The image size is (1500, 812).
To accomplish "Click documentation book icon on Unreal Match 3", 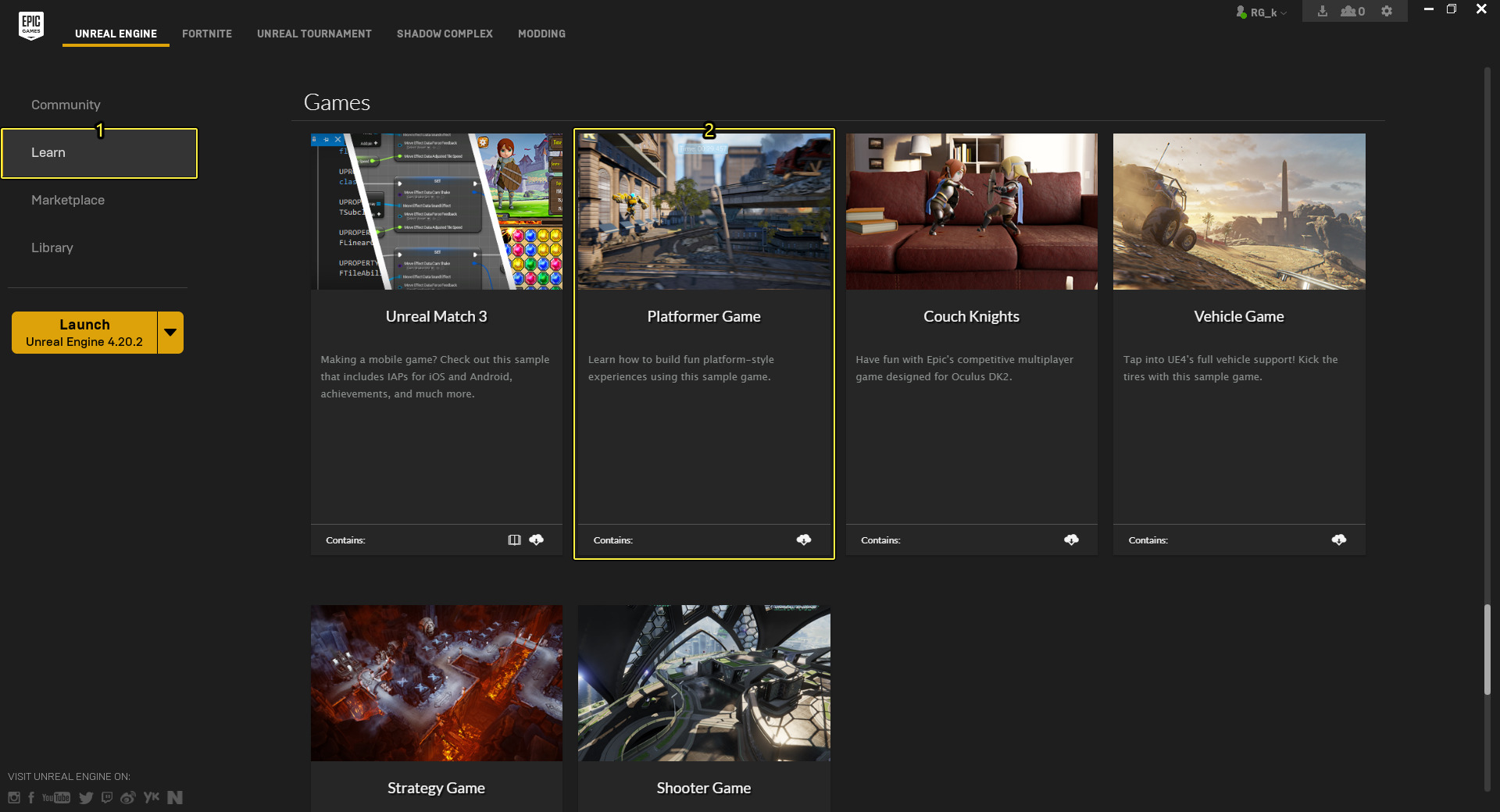I will (x=514, y=540).
